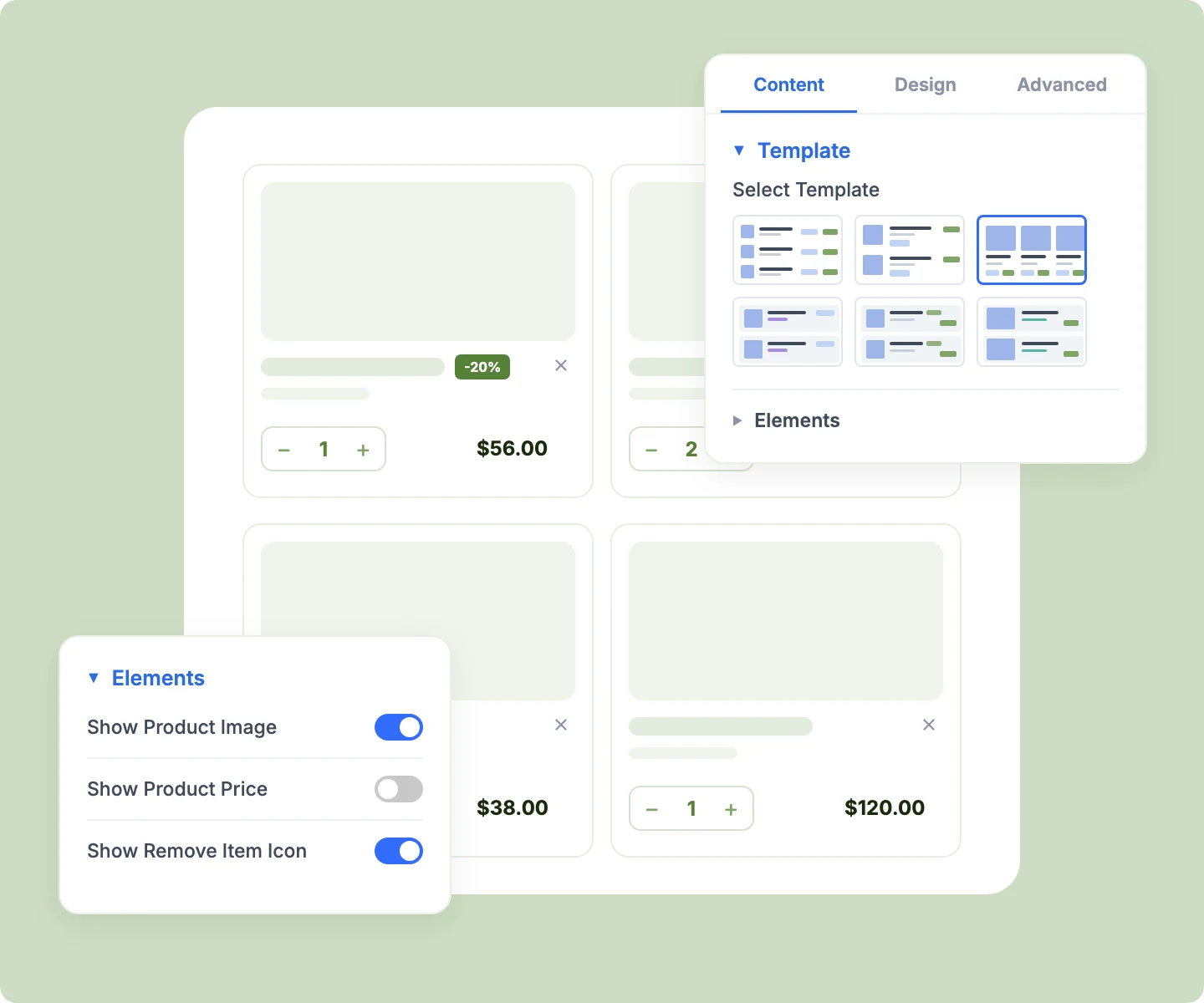Viewport: 1204px width, 1003px height.
Task: Select the template with purple subtitle lines
Action: point(788,332)
